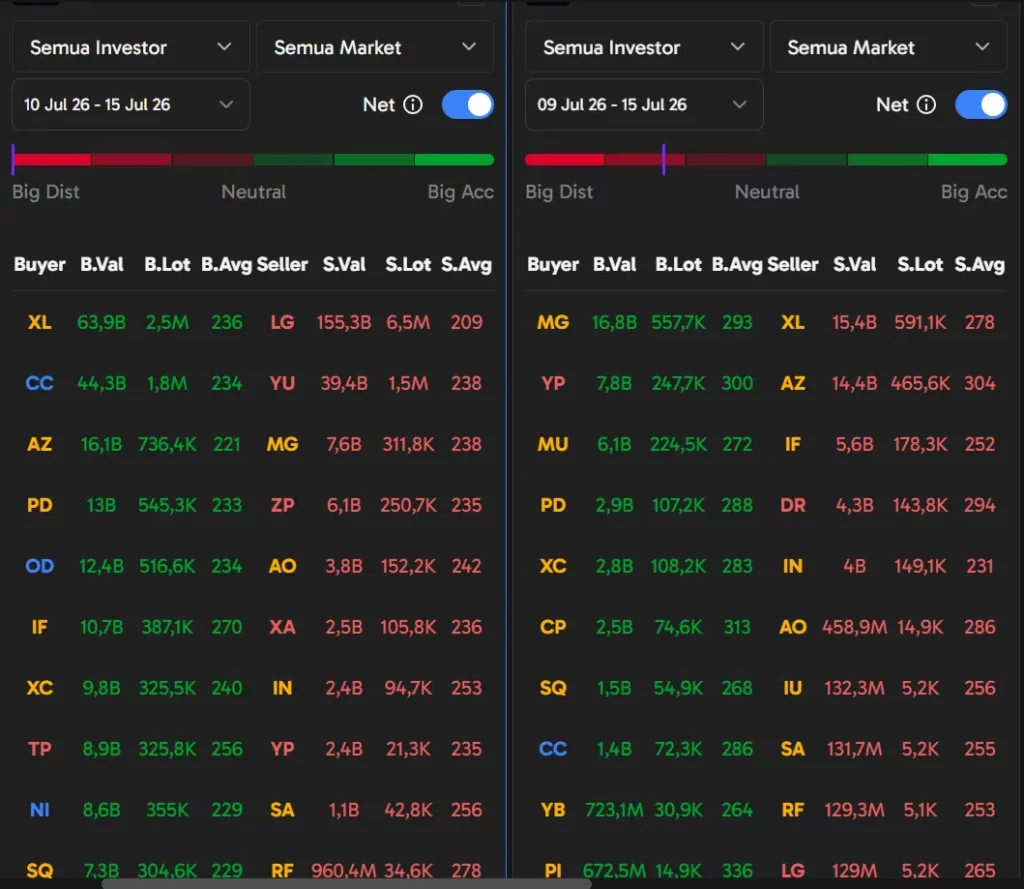
Task: Select buyer MG with 16,8B value
Action: (553, 322)
